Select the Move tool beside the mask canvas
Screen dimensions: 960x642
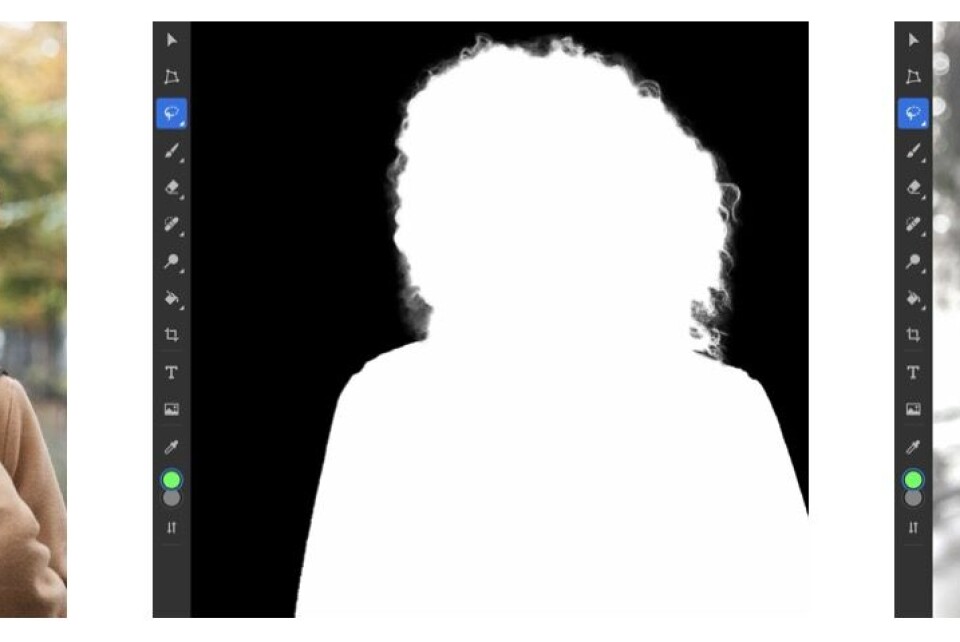click(x=171, y=40)
